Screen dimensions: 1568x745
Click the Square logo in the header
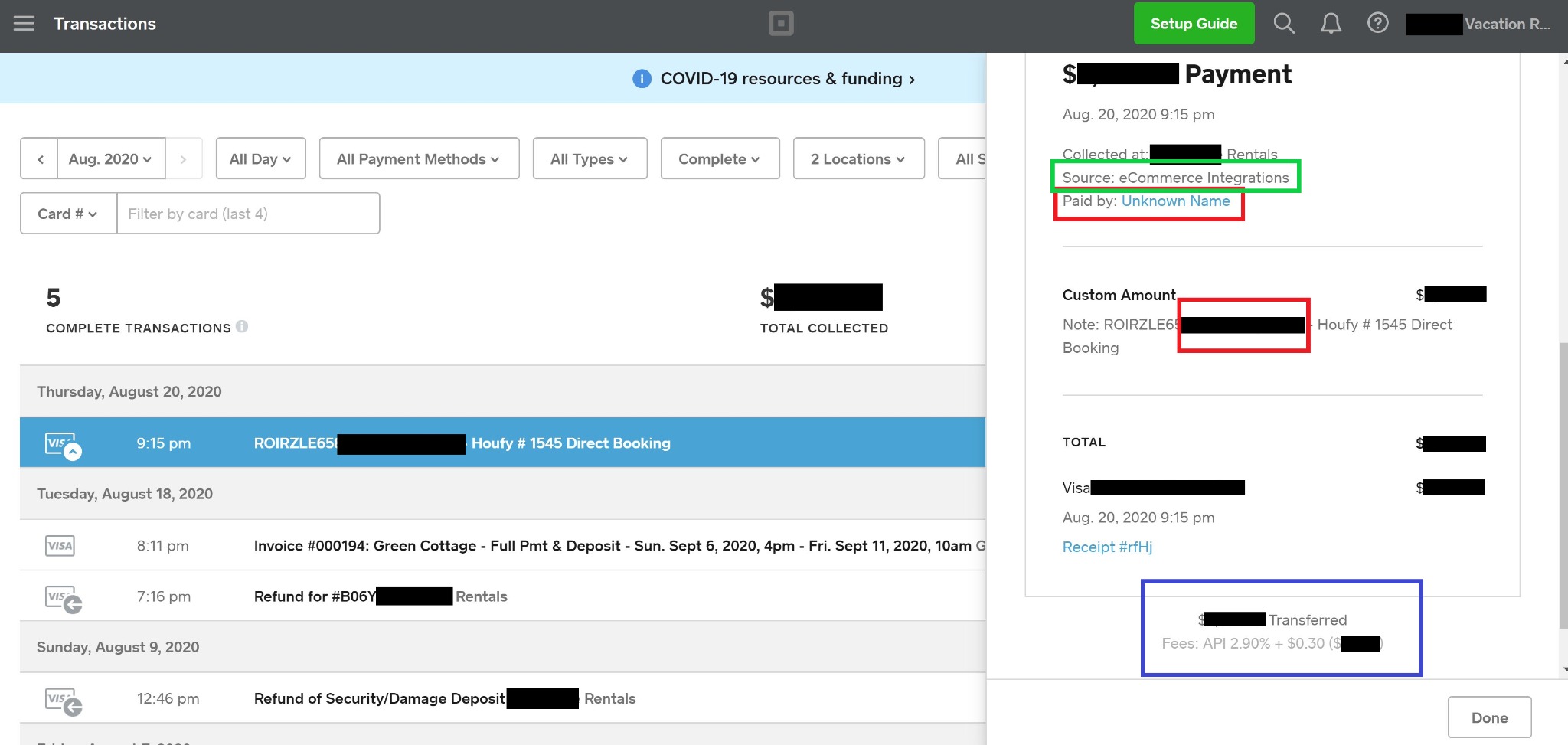[x=781, y=24]
